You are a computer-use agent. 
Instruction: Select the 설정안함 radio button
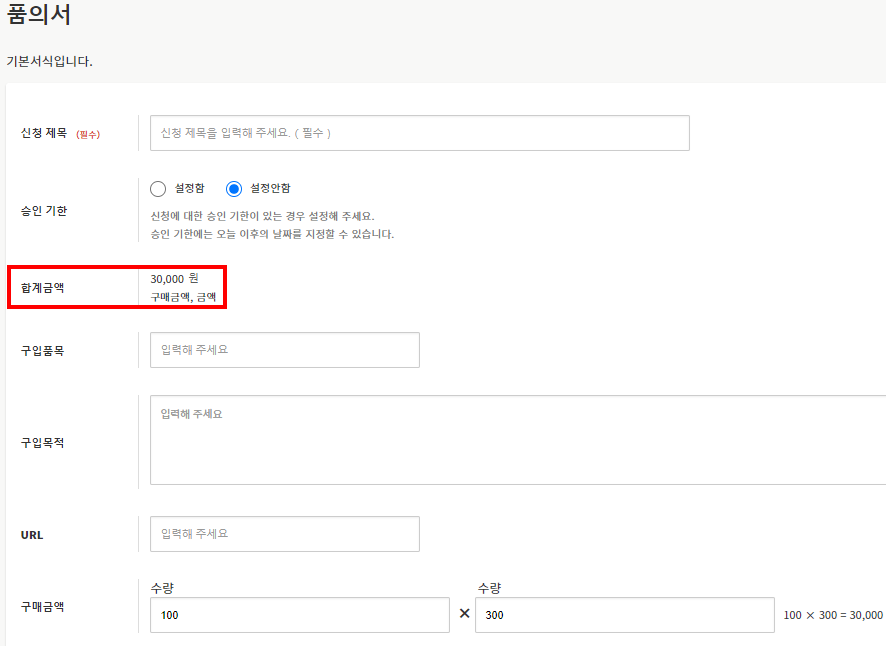234,189
